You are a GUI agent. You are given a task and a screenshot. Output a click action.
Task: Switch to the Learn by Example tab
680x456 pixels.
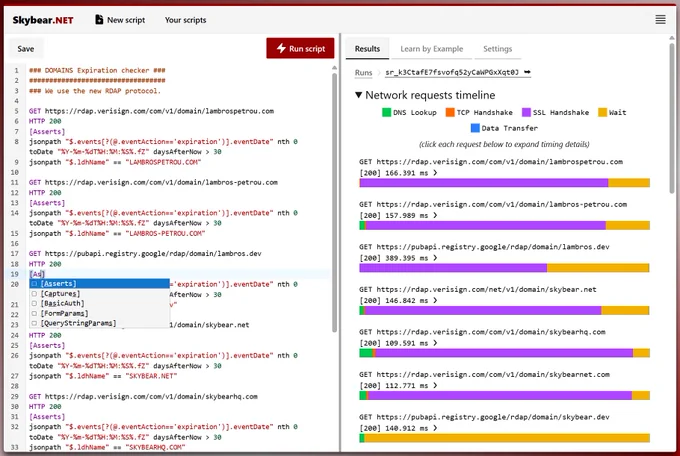432,49
